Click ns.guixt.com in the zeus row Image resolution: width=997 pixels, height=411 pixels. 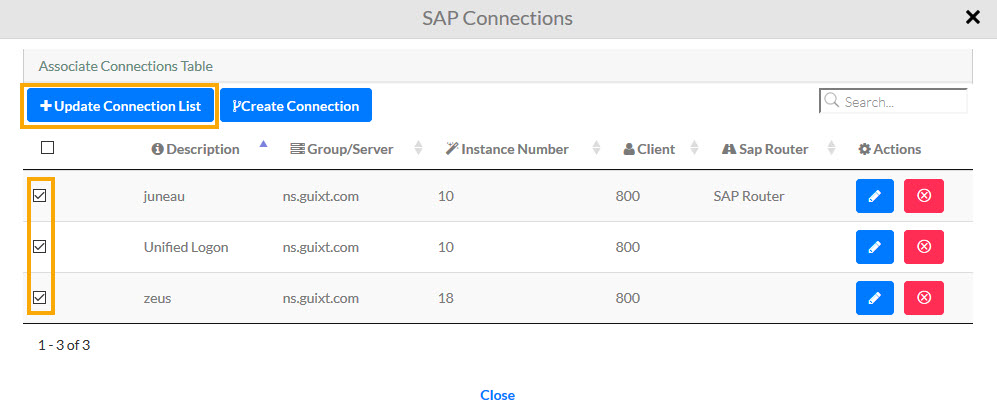point(321,298)
